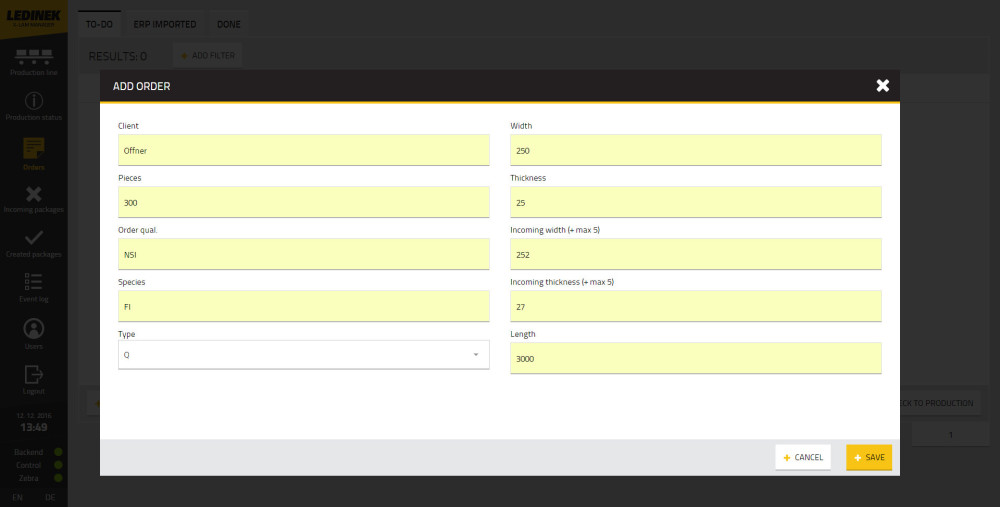Switch language to DE
This screenshot has height=507, width=1000.
point(50,497)
